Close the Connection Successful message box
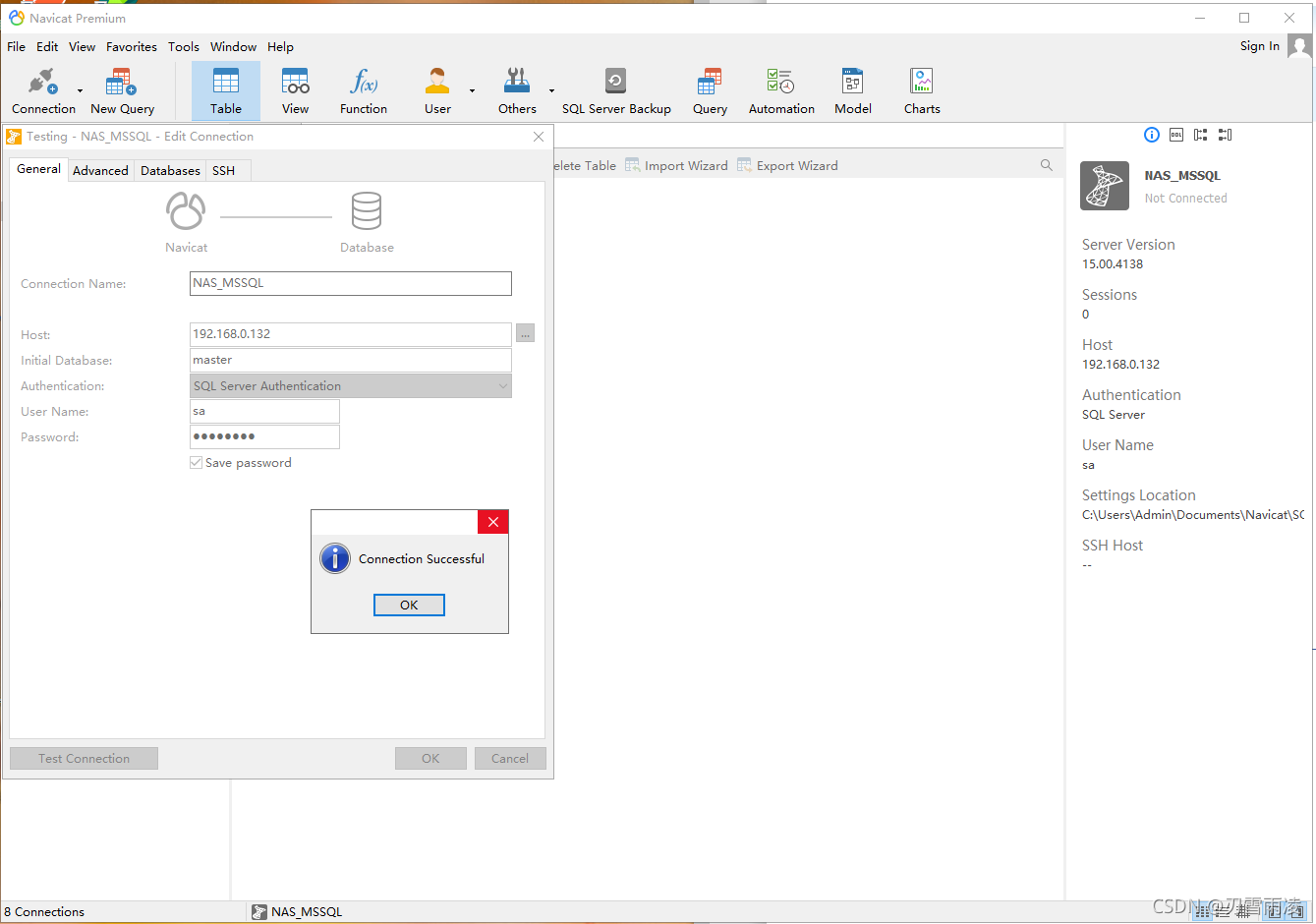1316x924 pixels. pyautogui.click(x=493, y=522)
